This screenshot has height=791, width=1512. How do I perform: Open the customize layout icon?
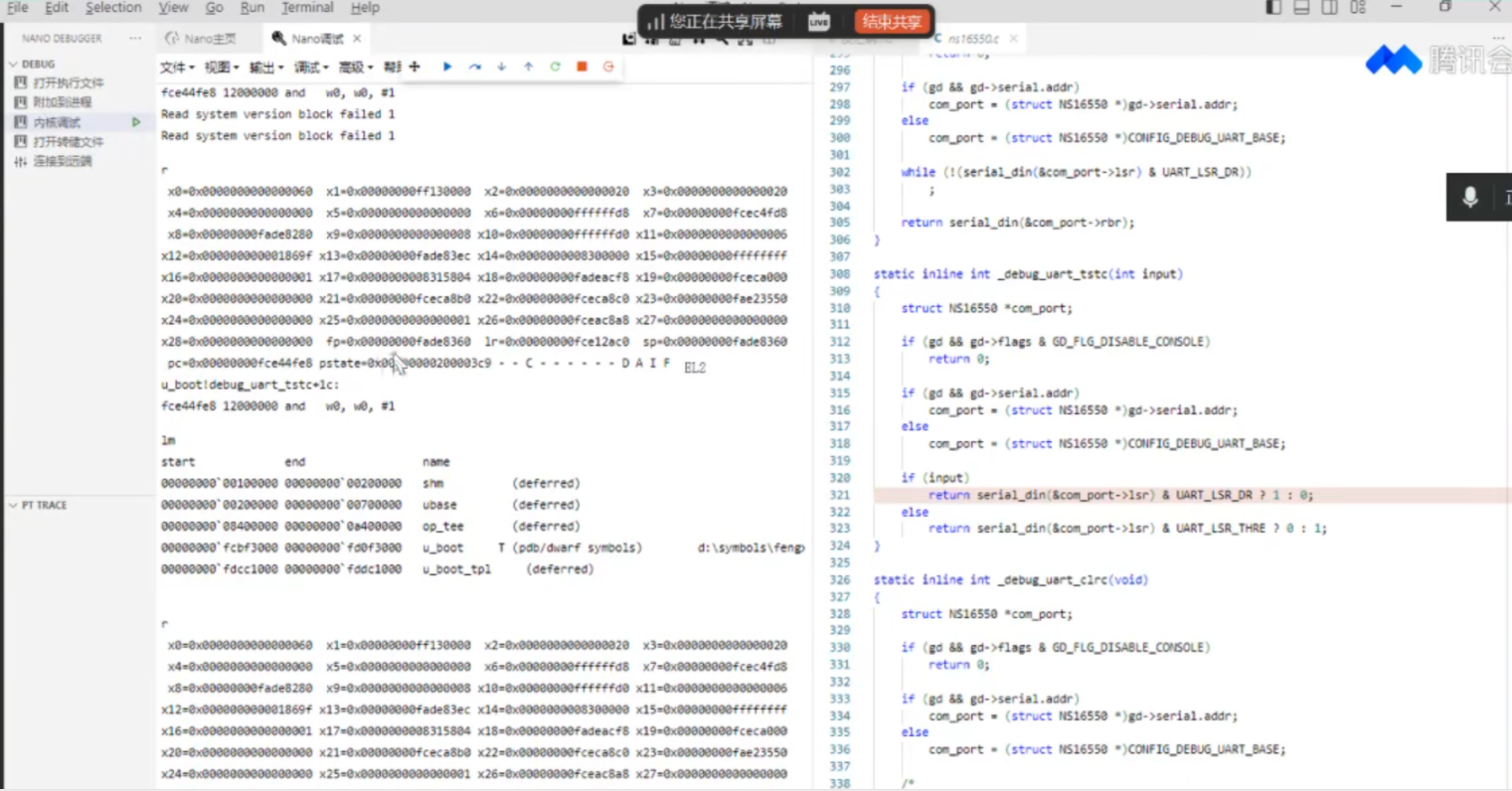tap(1358, 7)
